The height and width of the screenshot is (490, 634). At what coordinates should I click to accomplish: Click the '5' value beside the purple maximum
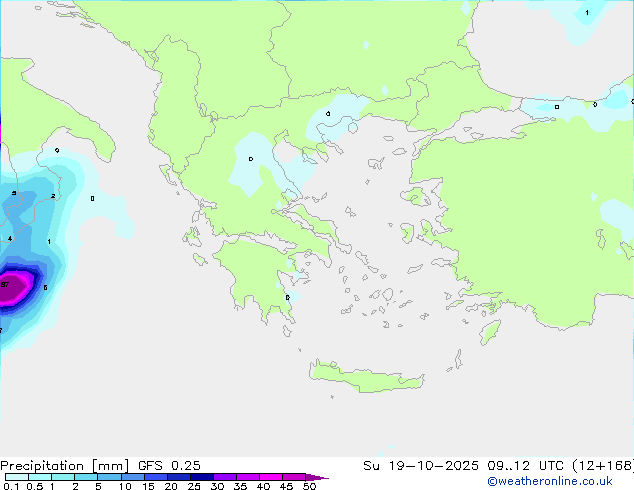[45, 287]
